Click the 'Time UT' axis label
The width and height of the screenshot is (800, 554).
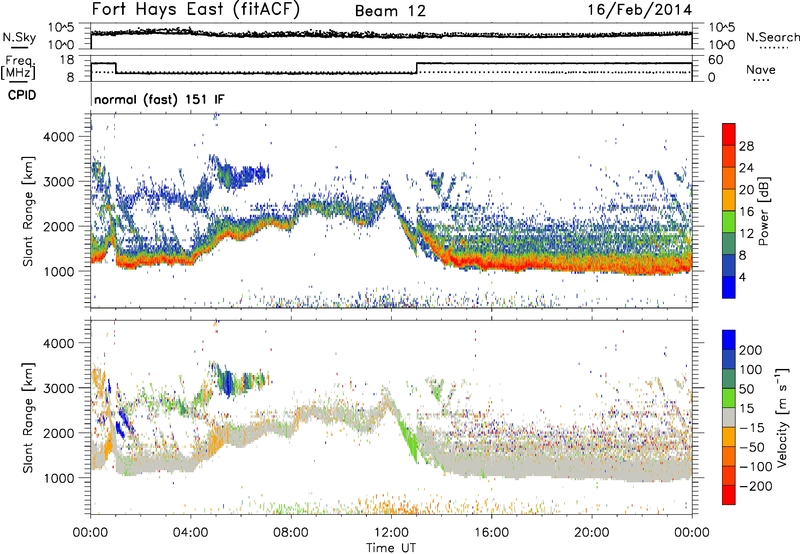pos(391,547)
